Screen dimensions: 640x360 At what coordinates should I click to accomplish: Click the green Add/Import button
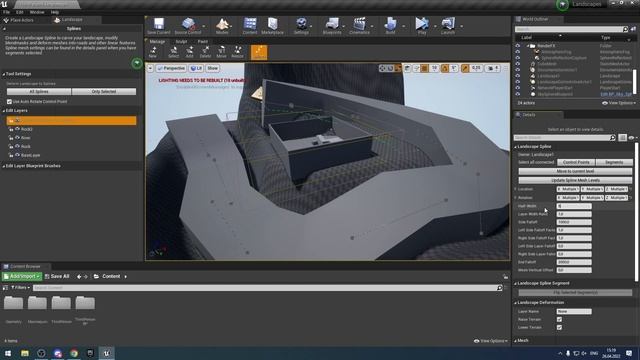coord(22,276)
